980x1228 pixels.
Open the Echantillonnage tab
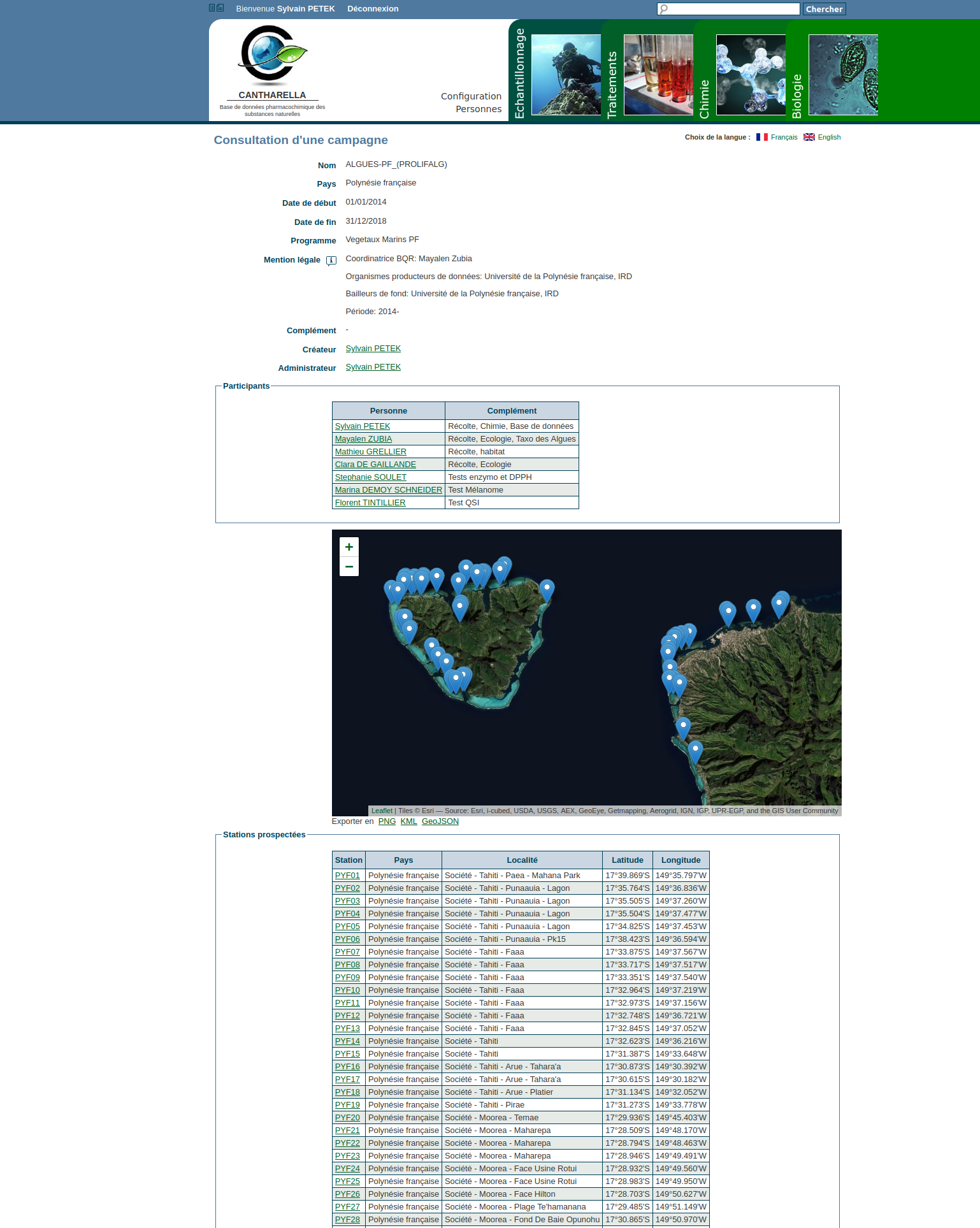[520, 73]
